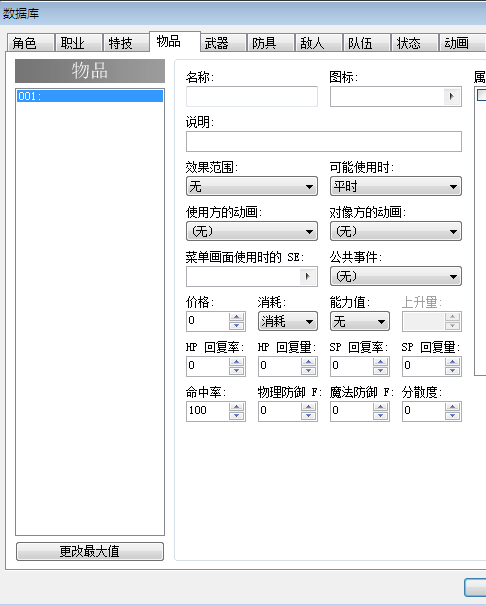Image resolution: width=486 pixels, height=605 pixels.
Task: Switch to the 角色 tab
Action: pos(30,42)
